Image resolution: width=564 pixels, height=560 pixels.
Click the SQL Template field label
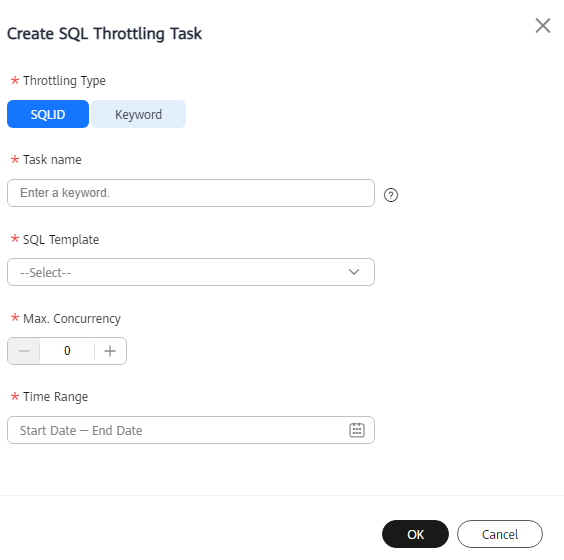(61, 240)
